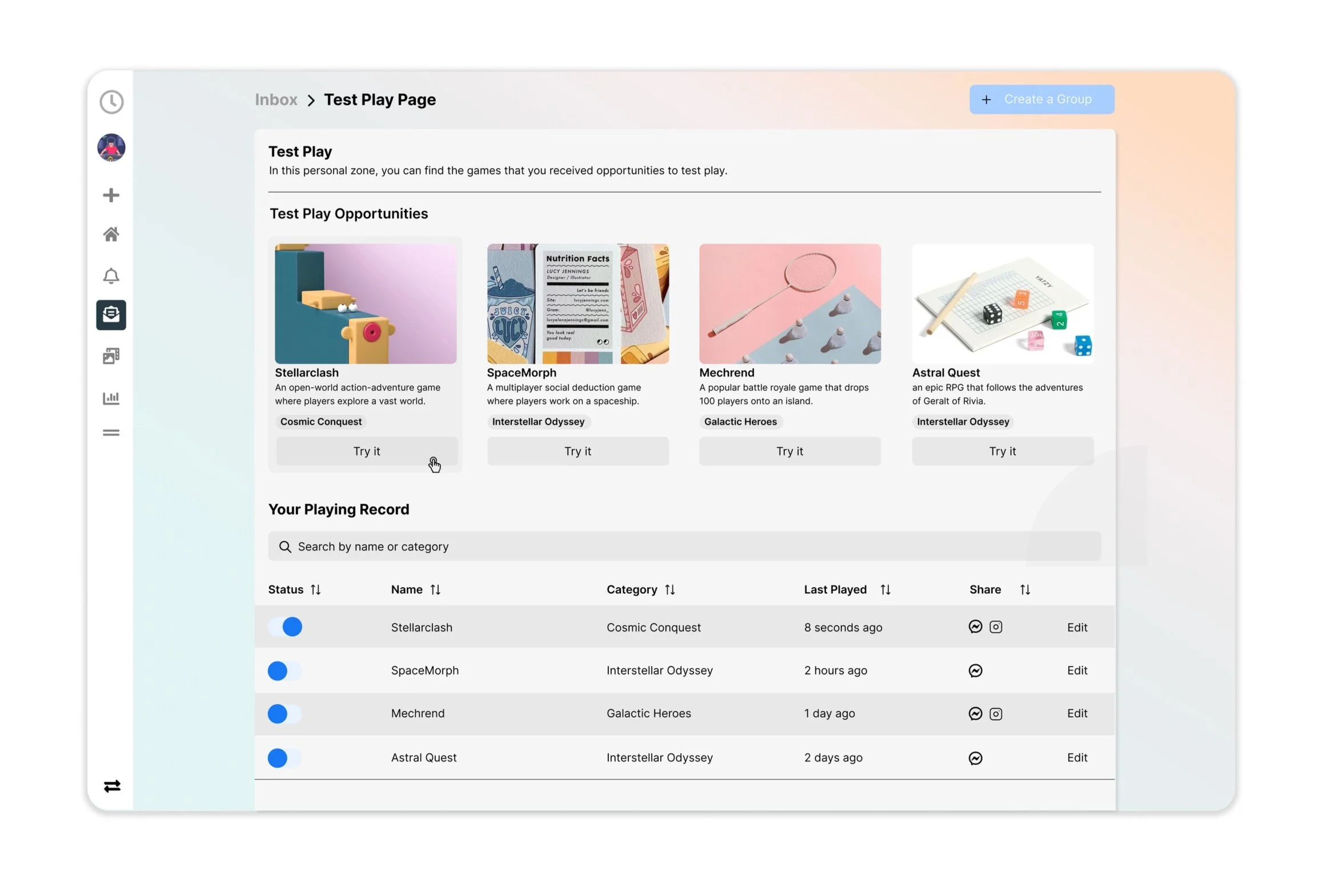The height and width of the screenshot is (896, 1318).
Task: Click the swap arrows icon at sidebar bottom
Action: (x=112, y=786)
